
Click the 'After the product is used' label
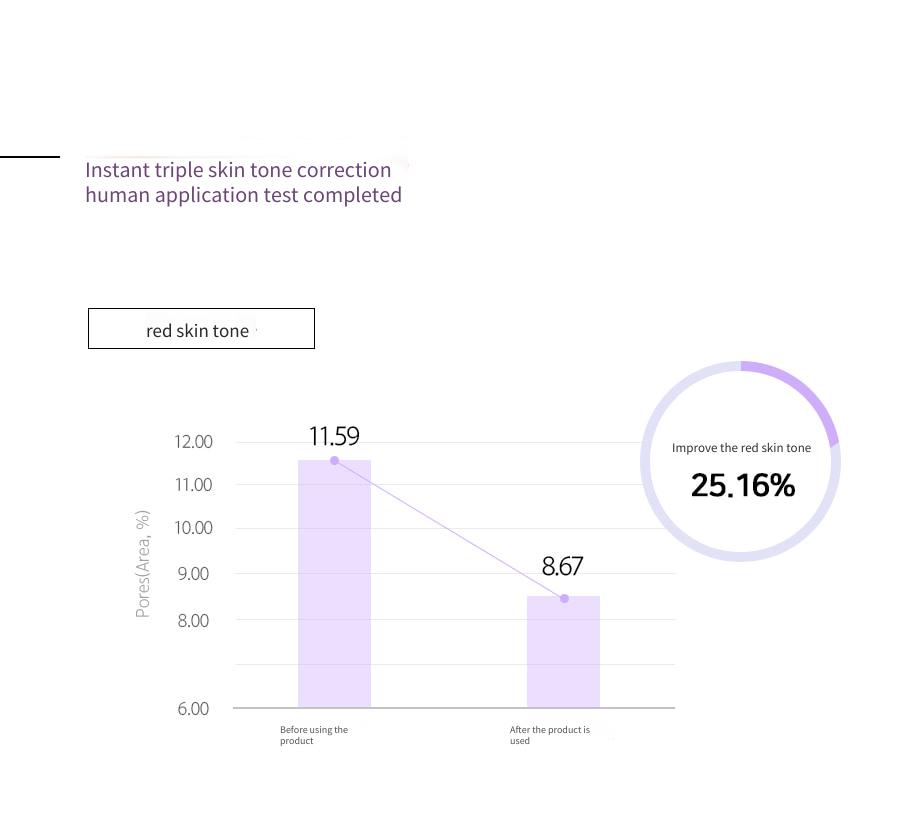click(x=550, y=735)
